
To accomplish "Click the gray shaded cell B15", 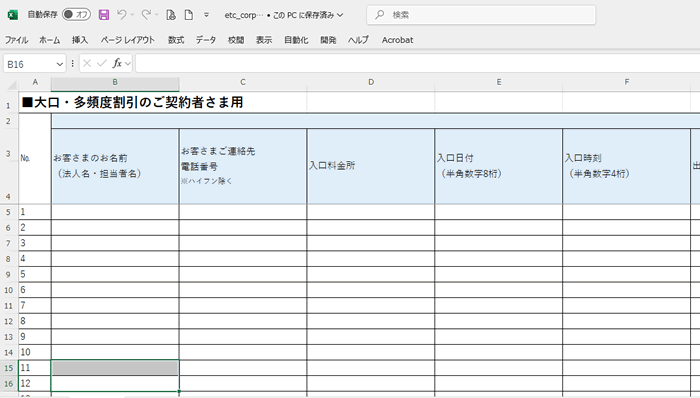I will pyautogui.click(x=115, y=368).
